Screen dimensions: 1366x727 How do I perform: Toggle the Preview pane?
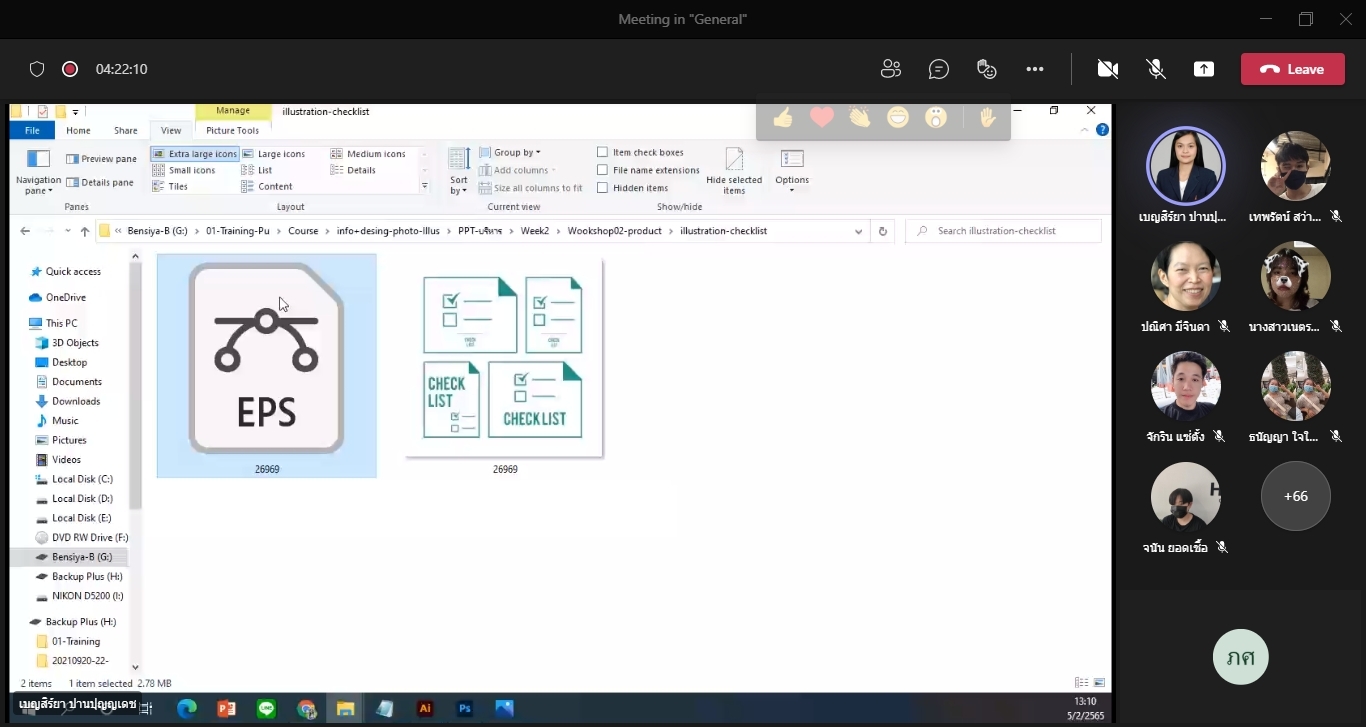[x=101, y=159]
